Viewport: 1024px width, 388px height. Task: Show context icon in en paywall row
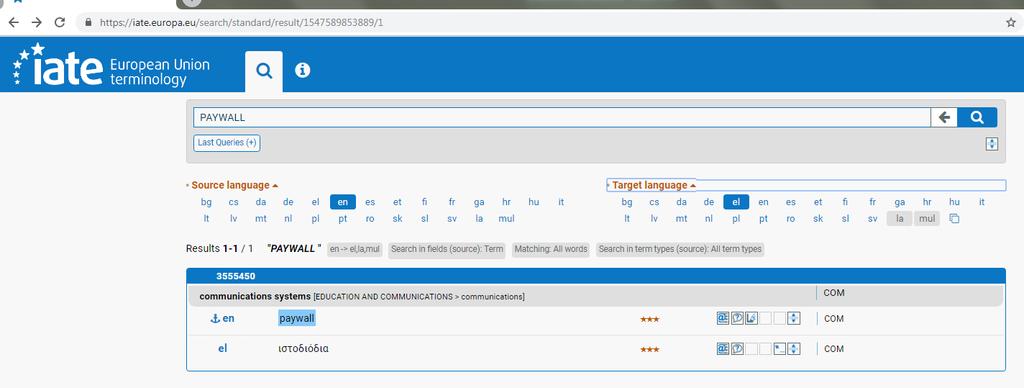point(751,318)
